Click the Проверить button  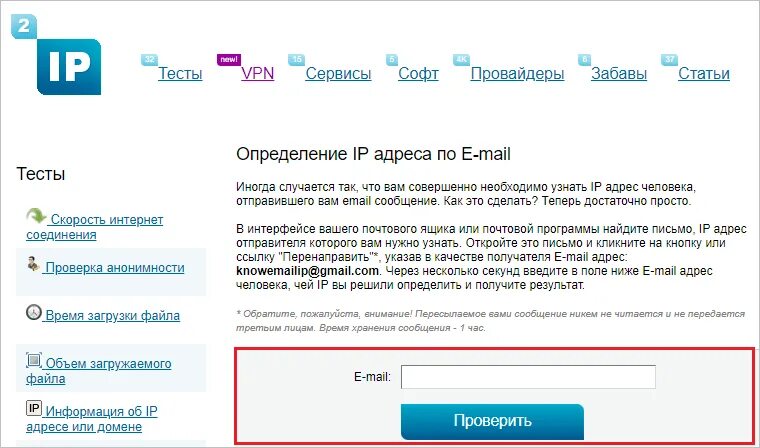click(x=492, y=421)
